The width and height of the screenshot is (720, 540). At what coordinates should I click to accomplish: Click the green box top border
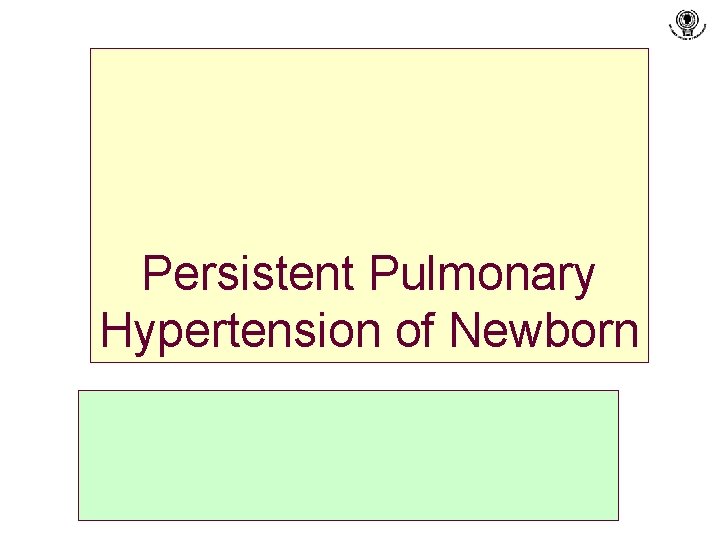(x=349, y=391)
